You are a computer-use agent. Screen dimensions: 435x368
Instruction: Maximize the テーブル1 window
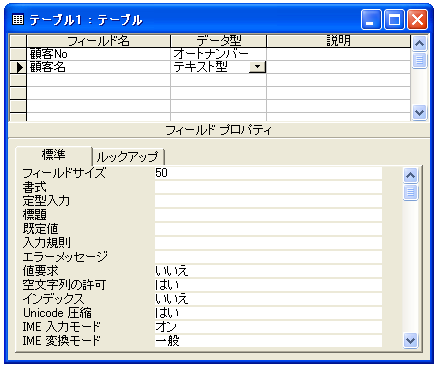pos(394,20)
